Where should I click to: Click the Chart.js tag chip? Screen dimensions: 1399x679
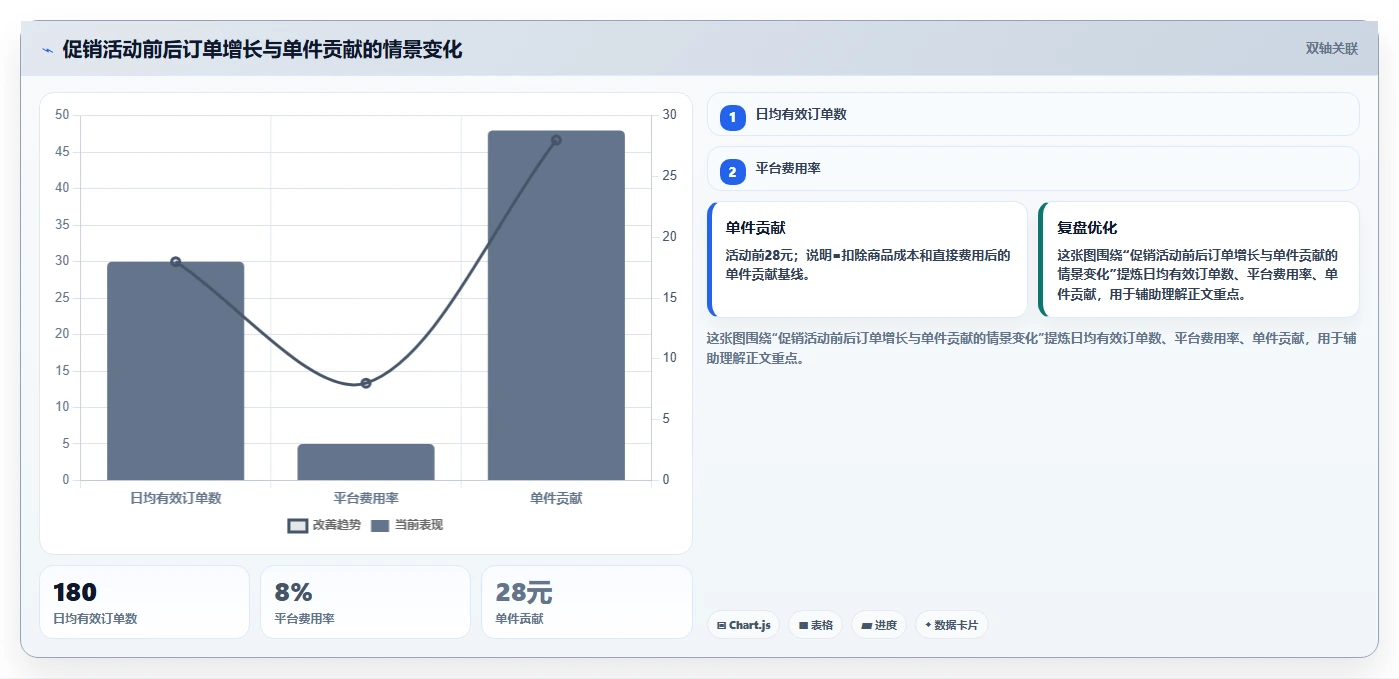point(743,625)
